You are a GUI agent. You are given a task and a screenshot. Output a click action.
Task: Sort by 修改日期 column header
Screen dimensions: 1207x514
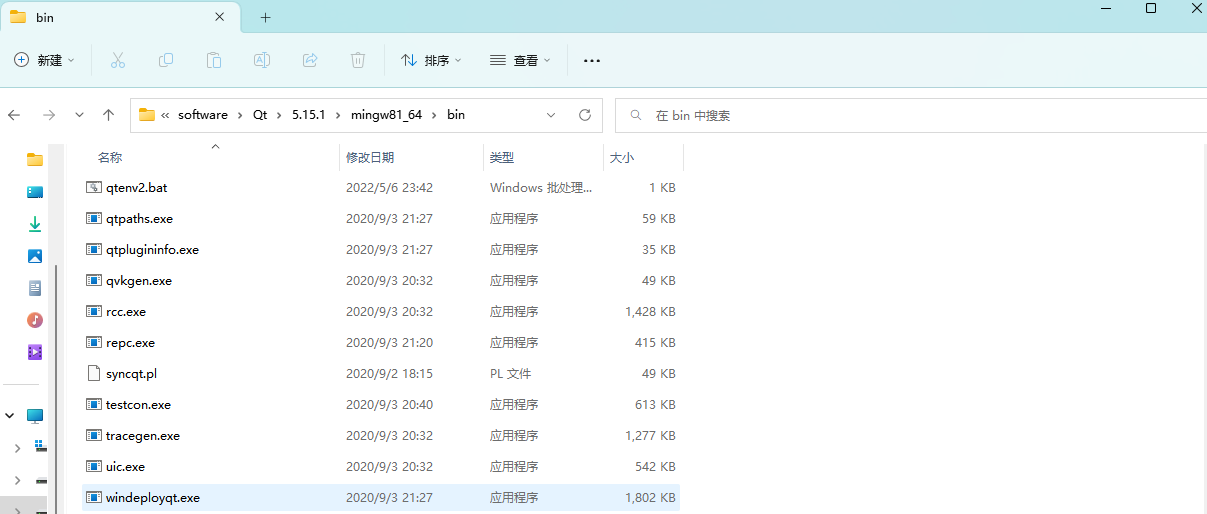click(x=370, y=157)
